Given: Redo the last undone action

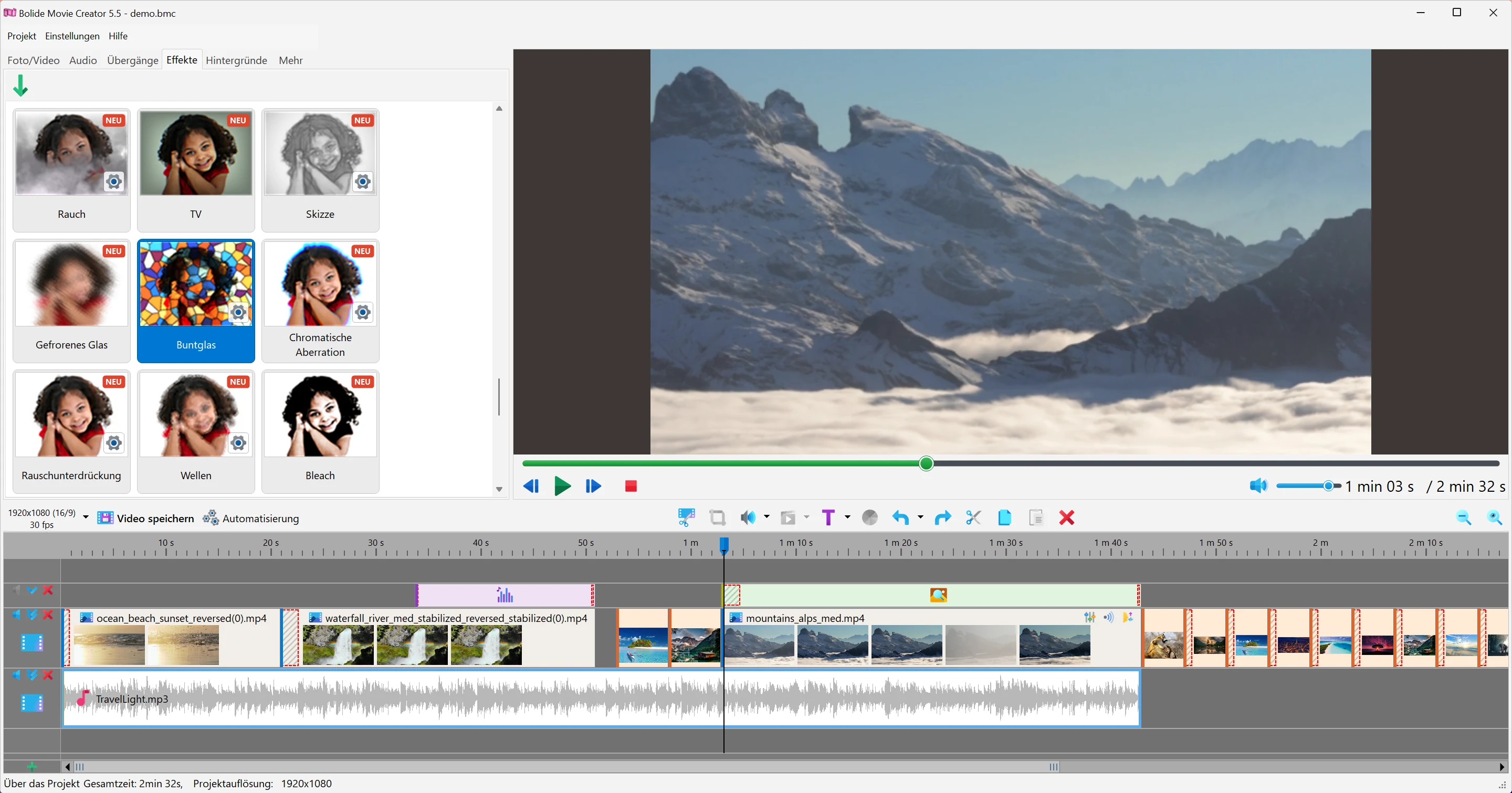Looking at the screenshot, I should click(943, 517).
